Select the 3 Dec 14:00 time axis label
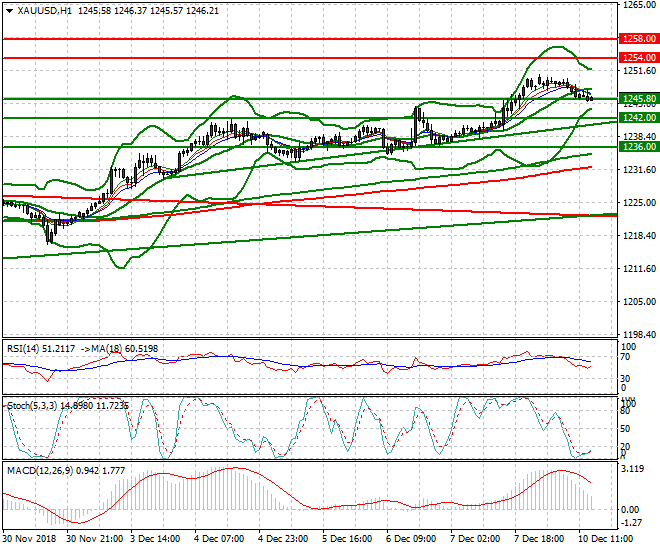Image resolution: width=660 pixels, height=550 pixels. [155, 539]
